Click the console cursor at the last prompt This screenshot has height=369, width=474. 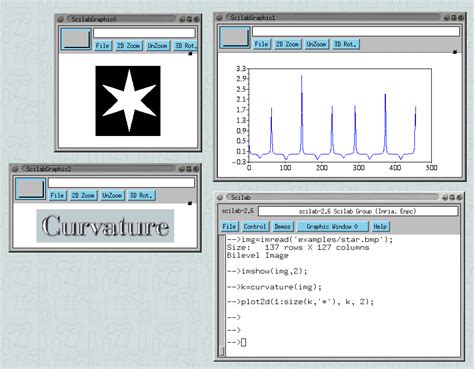click(x=244, y=342)
